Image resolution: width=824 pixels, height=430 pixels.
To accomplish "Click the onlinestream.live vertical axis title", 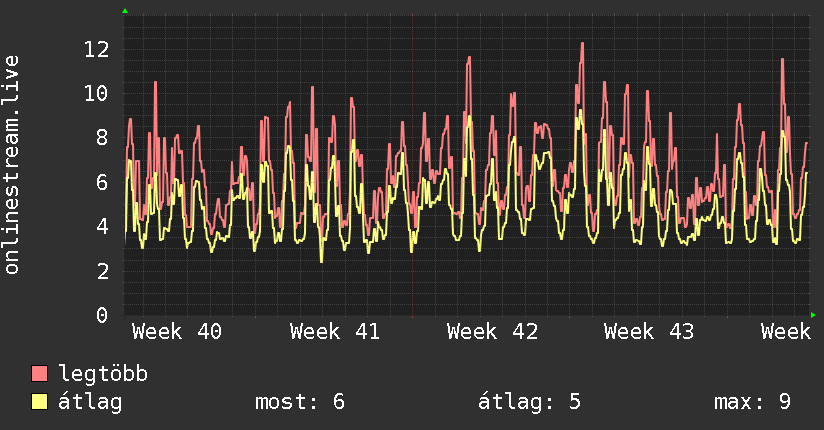I will point(11,165).
